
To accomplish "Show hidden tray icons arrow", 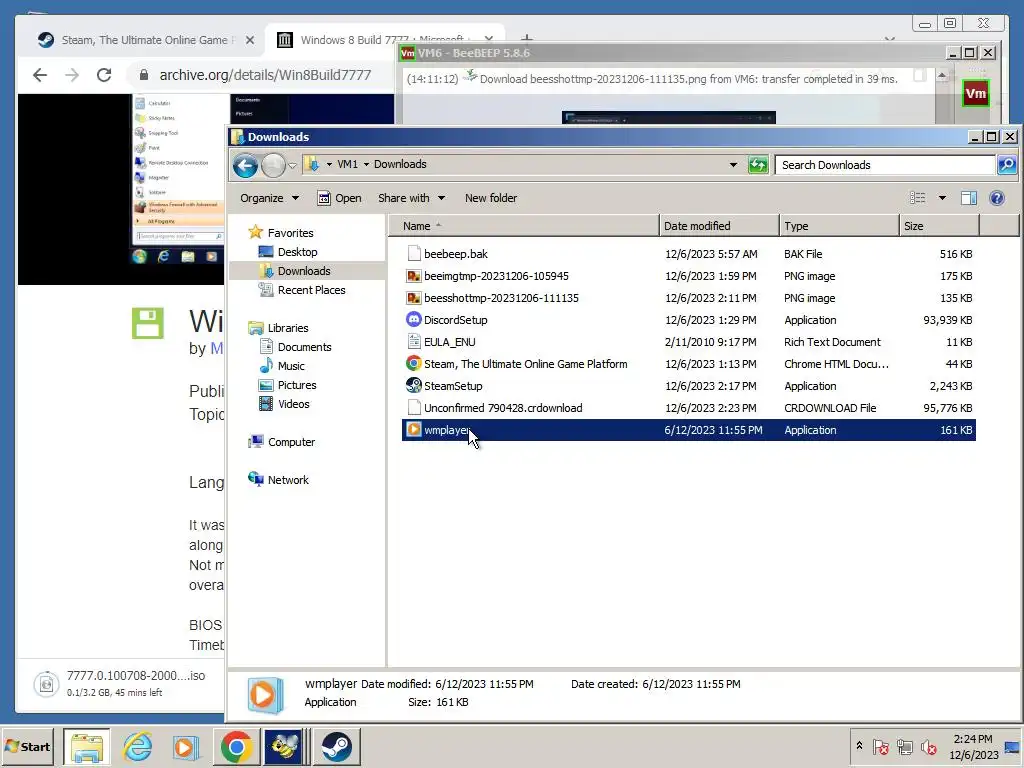I will point(859,746).
